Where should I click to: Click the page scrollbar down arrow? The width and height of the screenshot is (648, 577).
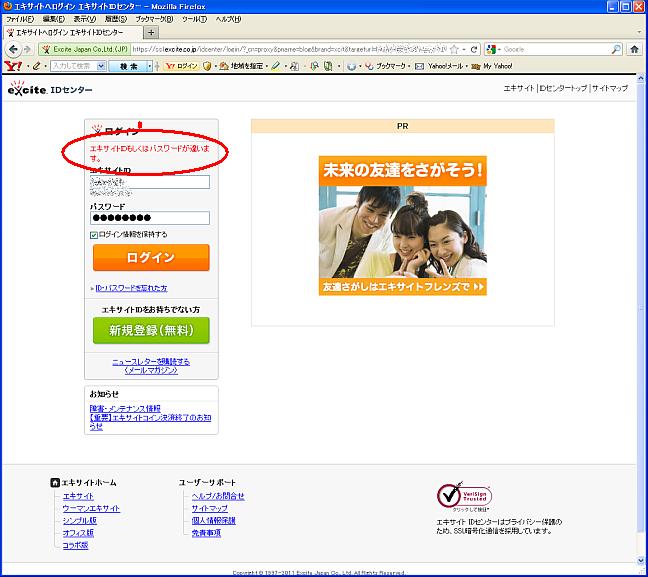tap(641, 560)
